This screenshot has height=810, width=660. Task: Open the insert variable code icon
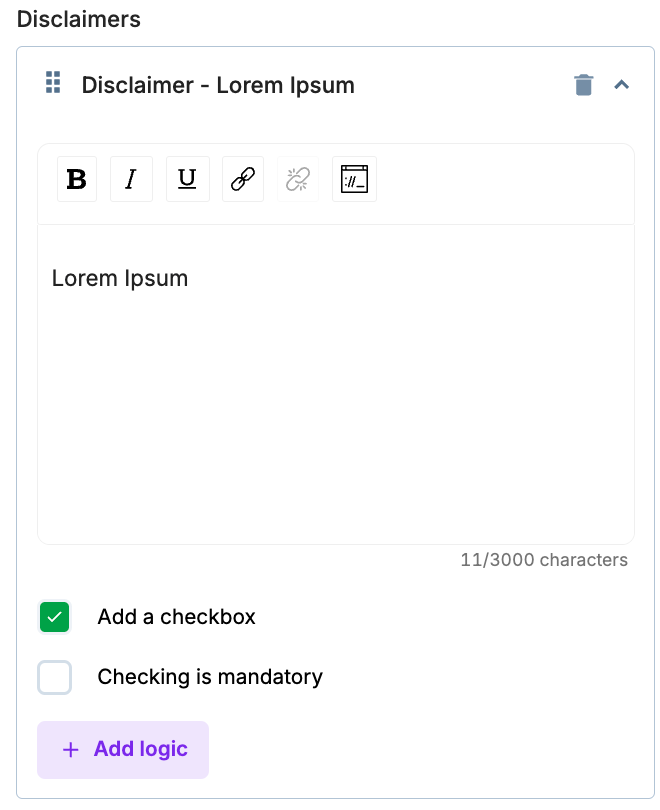[355, 180]
